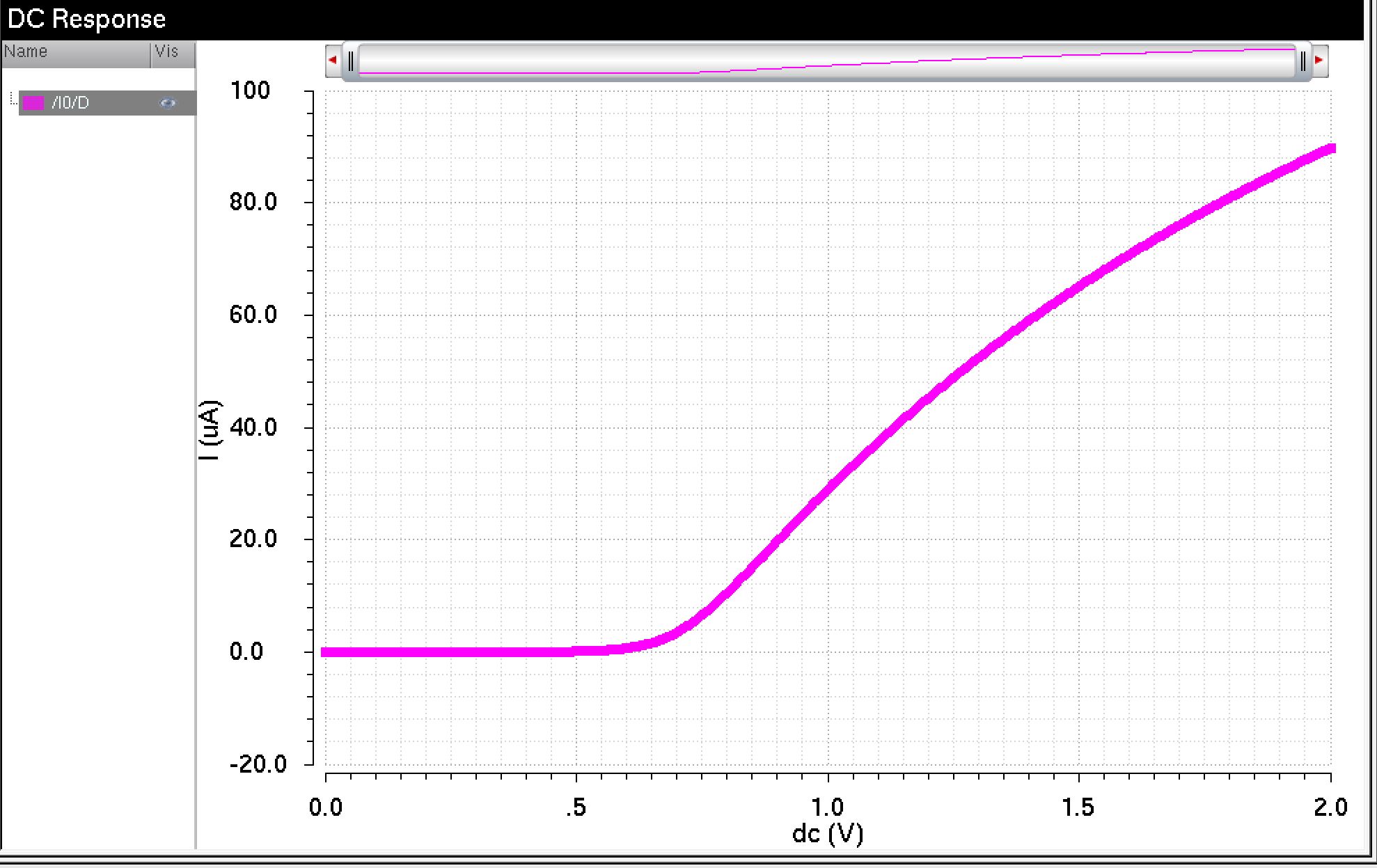
Task: Click the right handle of the zoom slider
Action: coord(1303,61)
